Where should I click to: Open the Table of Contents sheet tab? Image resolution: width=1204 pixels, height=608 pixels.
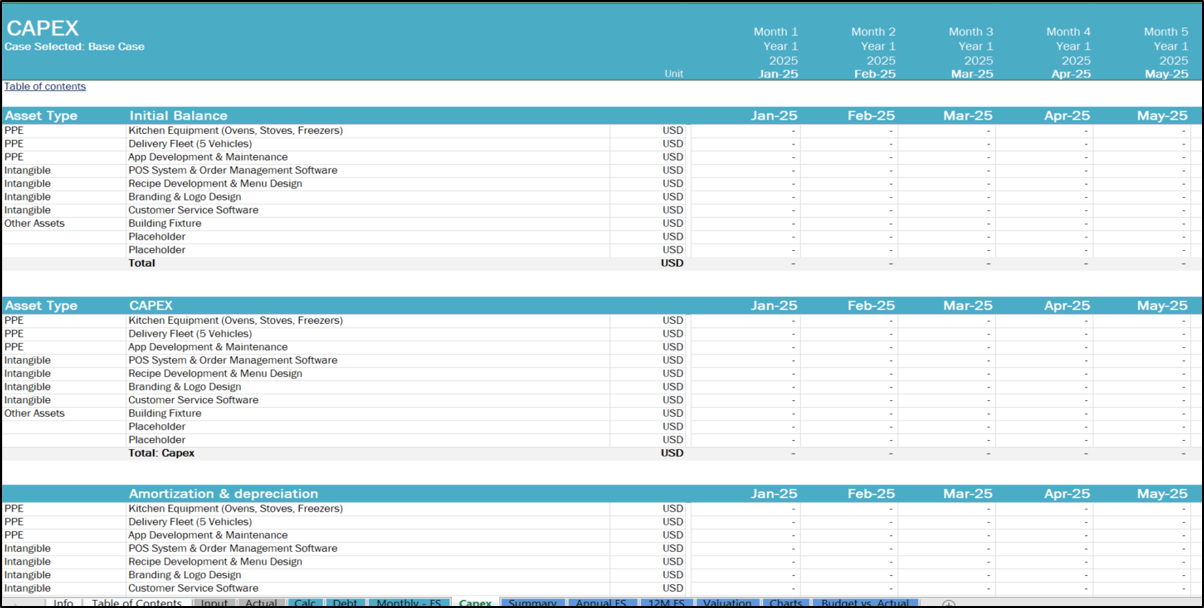pos(136,603)
